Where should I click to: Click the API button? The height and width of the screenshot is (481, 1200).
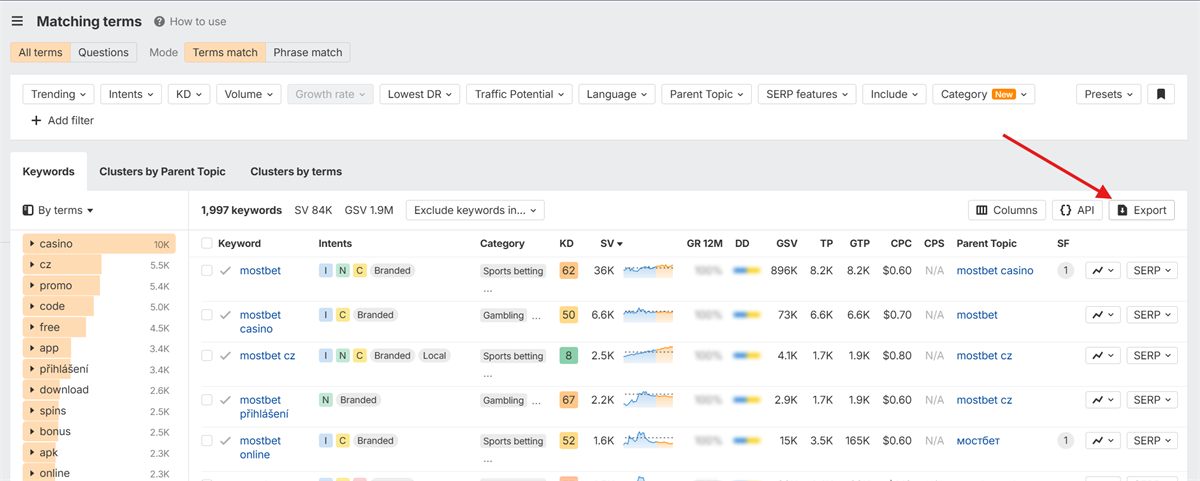1077,210
